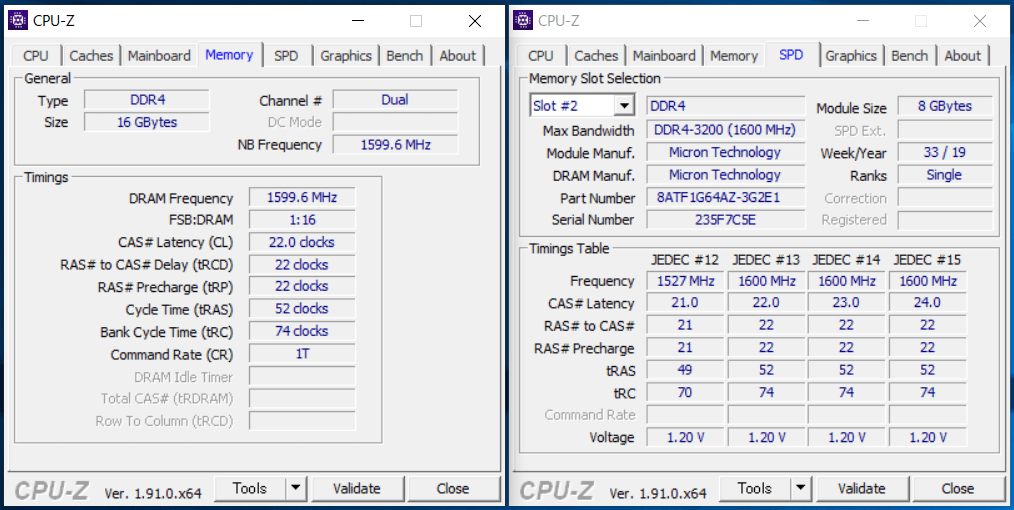Screen dimensions: 1014x510
Task: Click the tRCD 22 clocks value
Action: [x=302, y=264]
